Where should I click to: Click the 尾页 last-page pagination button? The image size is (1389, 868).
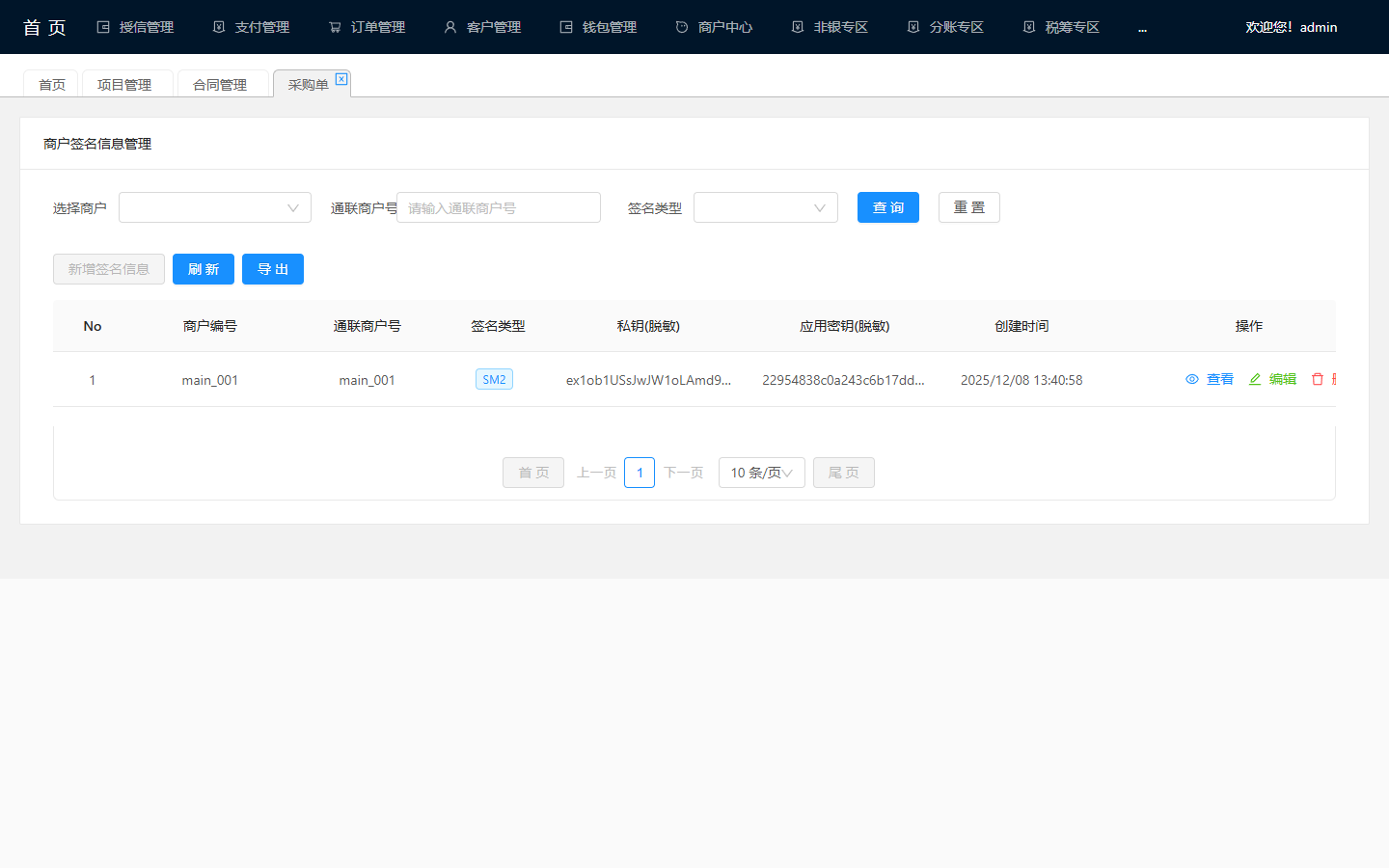pos(844,473)
